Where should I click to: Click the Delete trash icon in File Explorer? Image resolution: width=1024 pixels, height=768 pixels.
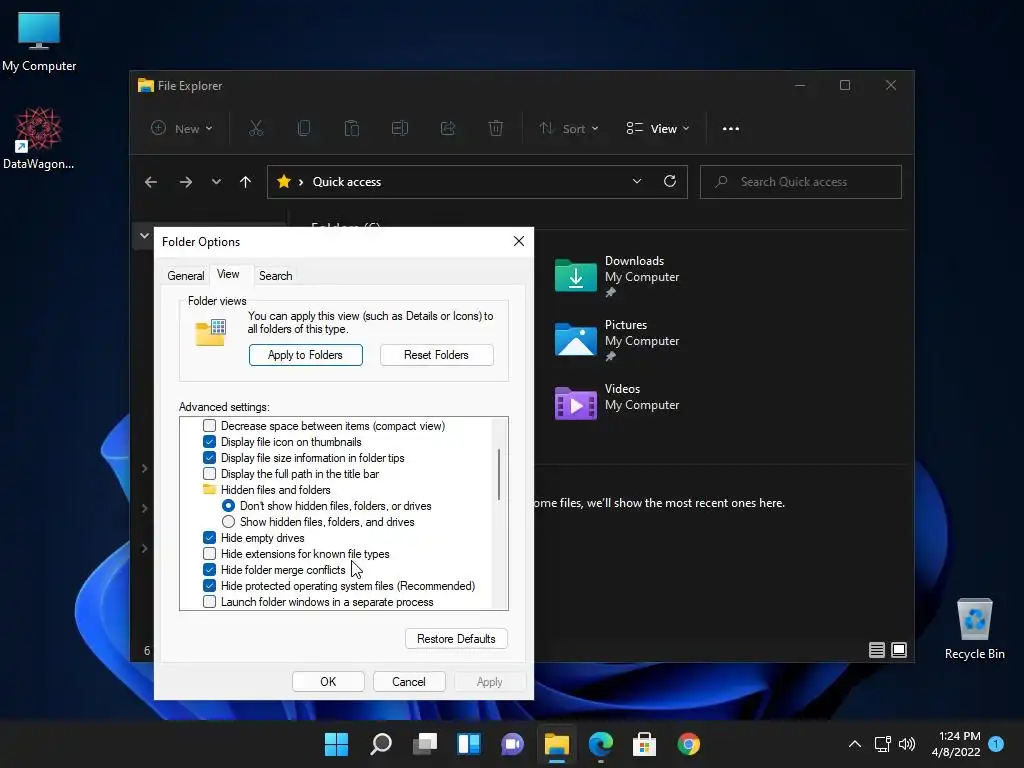(x=496, y=129)
